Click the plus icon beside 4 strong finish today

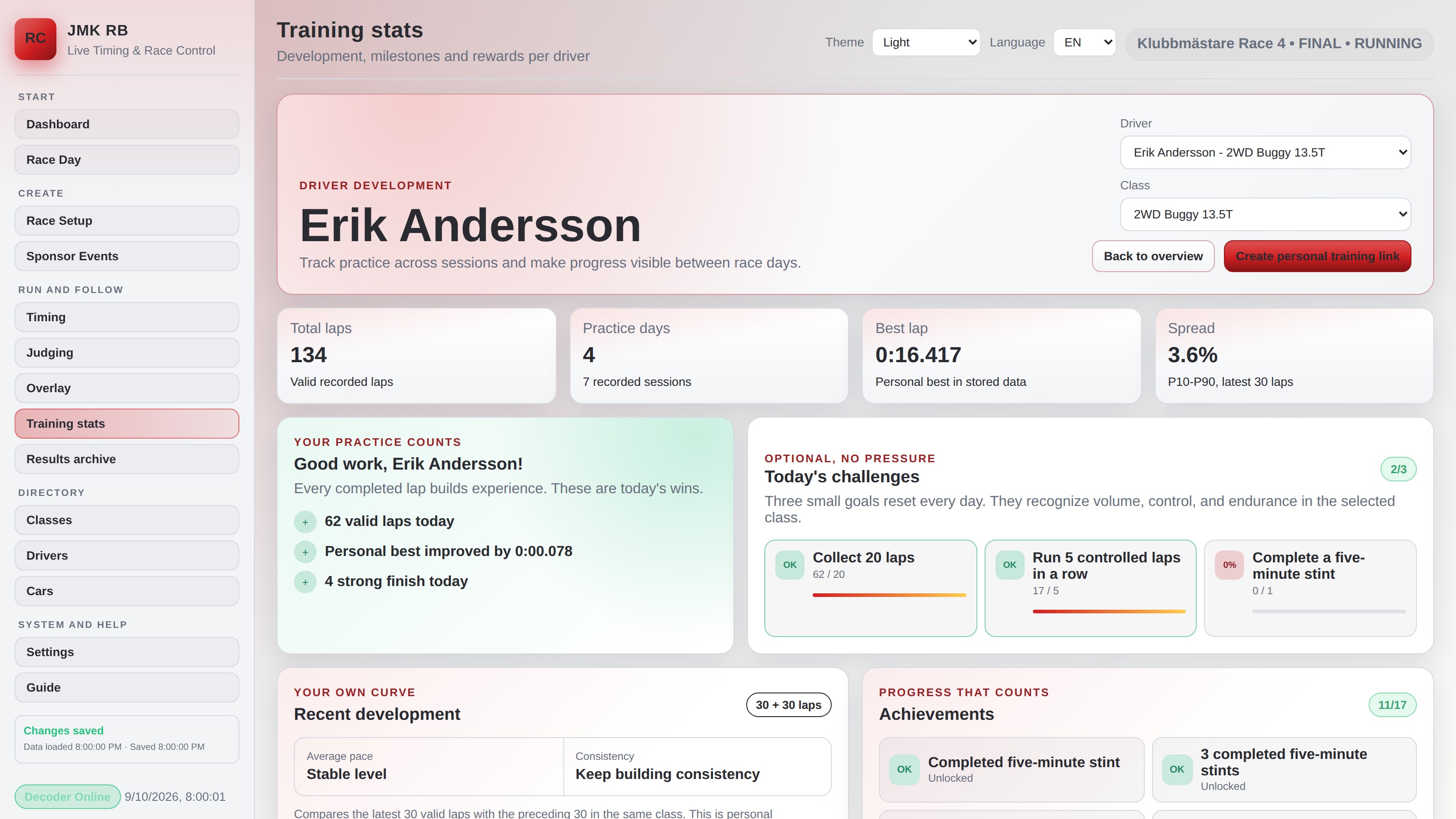305,581
